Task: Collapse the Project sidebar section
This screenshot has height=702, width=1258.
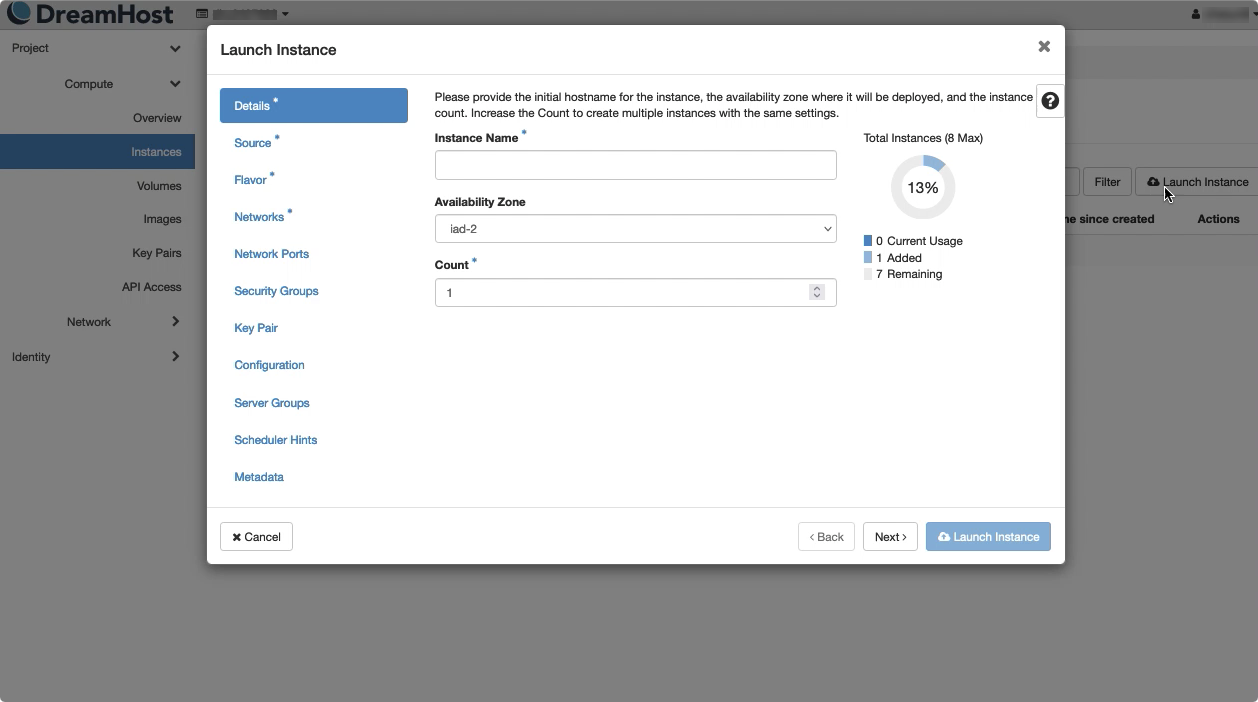Action: point(175,48)
